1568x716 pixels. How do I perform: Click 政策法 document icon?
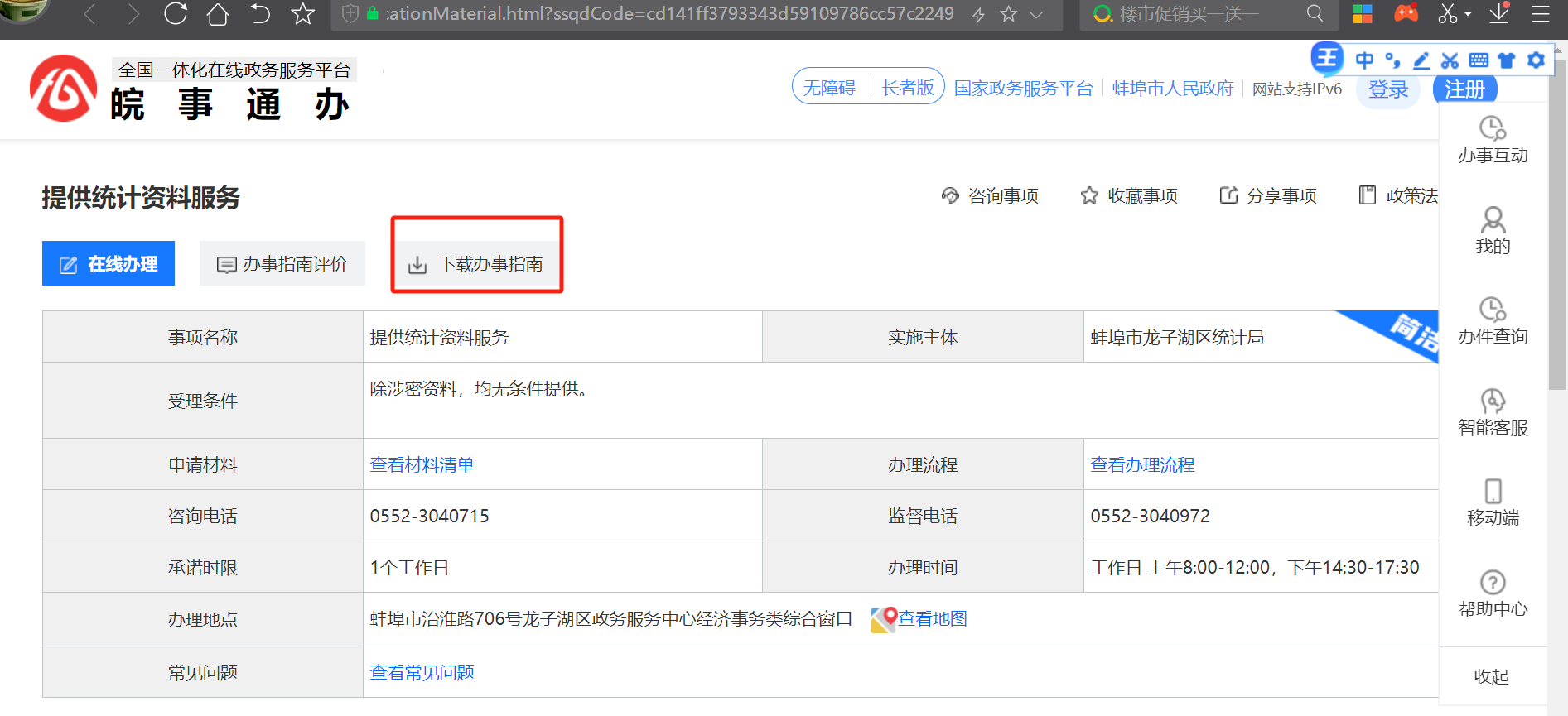tap(1368, 195)
